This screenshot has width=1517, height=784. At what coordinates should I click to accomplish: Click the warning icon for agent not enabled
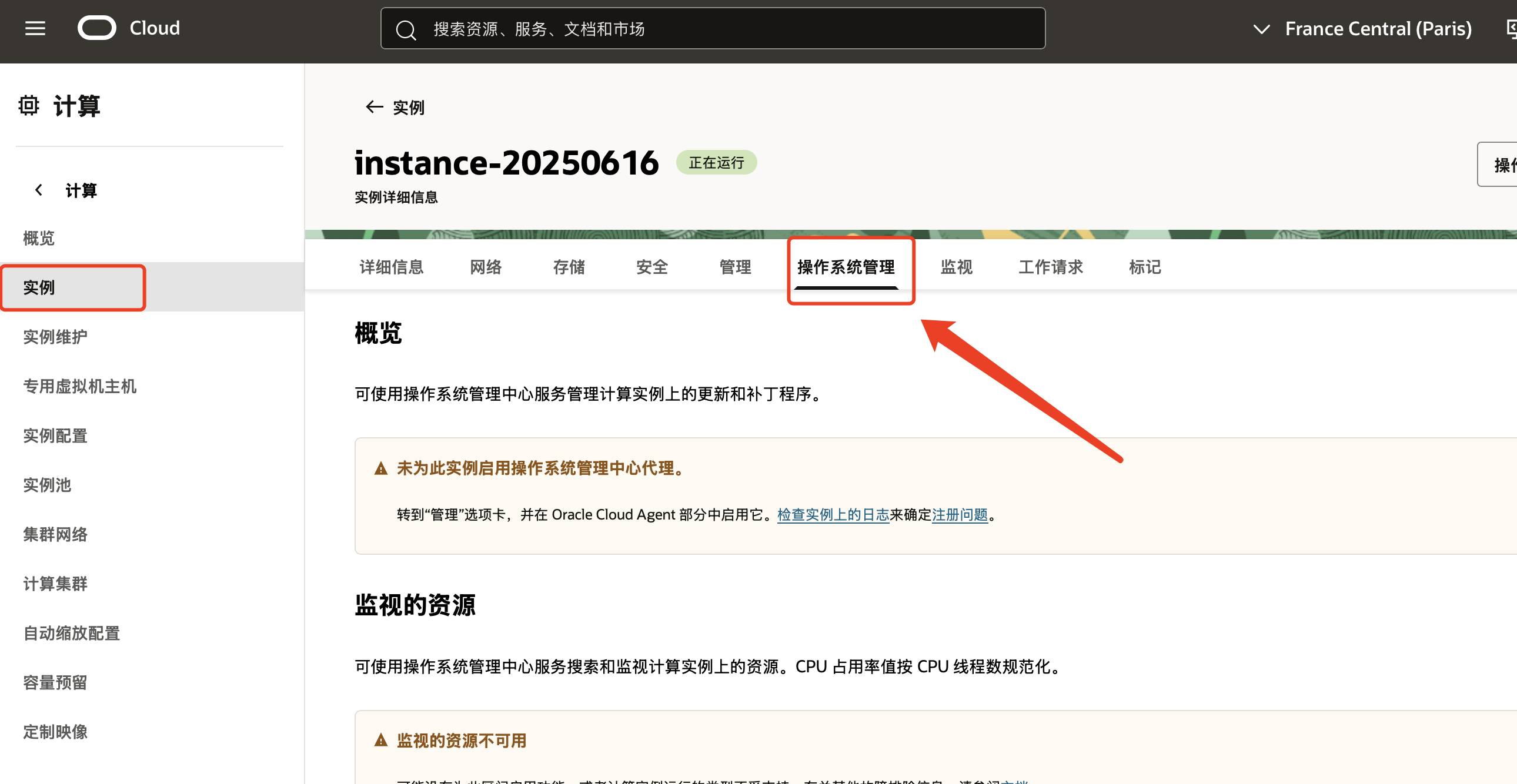point(381,468)
